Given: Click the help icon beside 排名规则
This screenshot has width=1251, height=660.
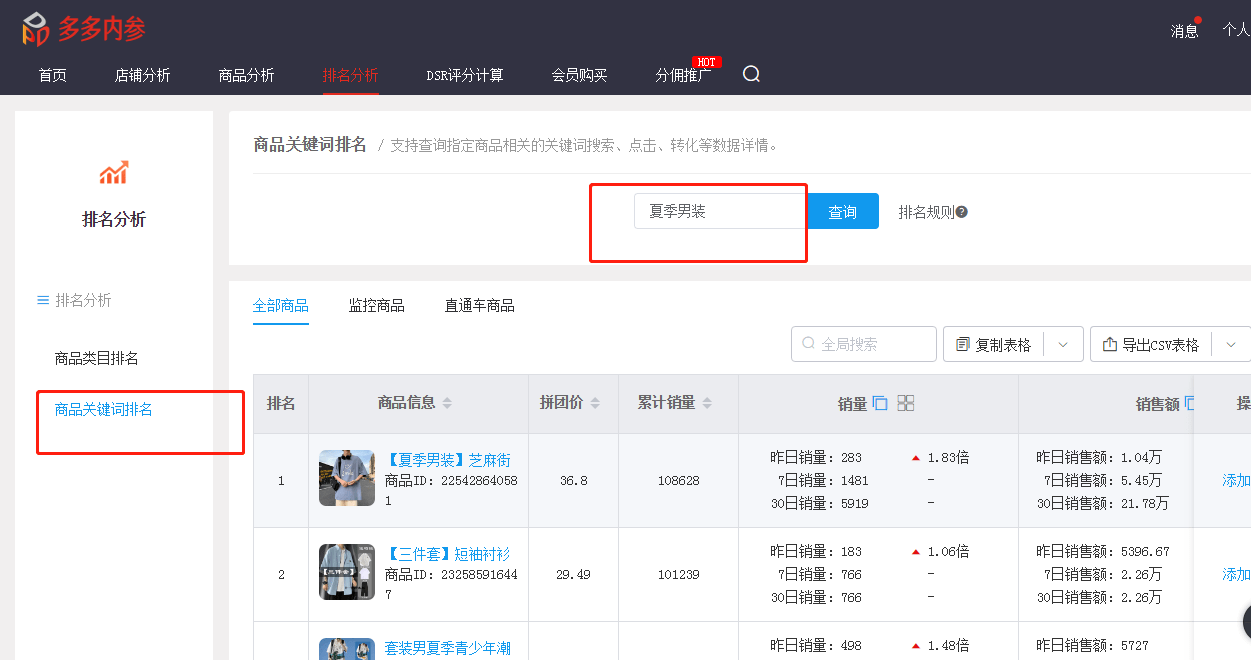Looking at the screenshot, I should tap(961, 212).
